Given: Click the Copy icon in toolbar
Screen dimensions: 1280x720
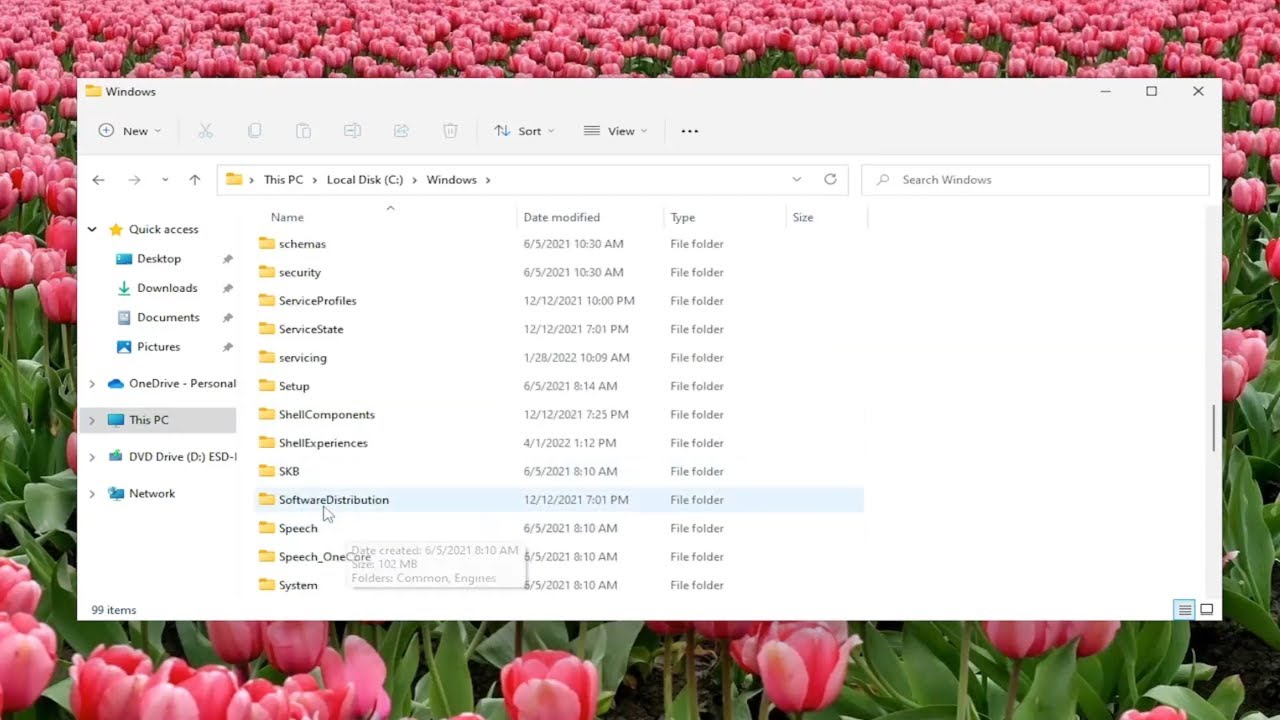Looking at the screenshot, I should pos(255,131).
